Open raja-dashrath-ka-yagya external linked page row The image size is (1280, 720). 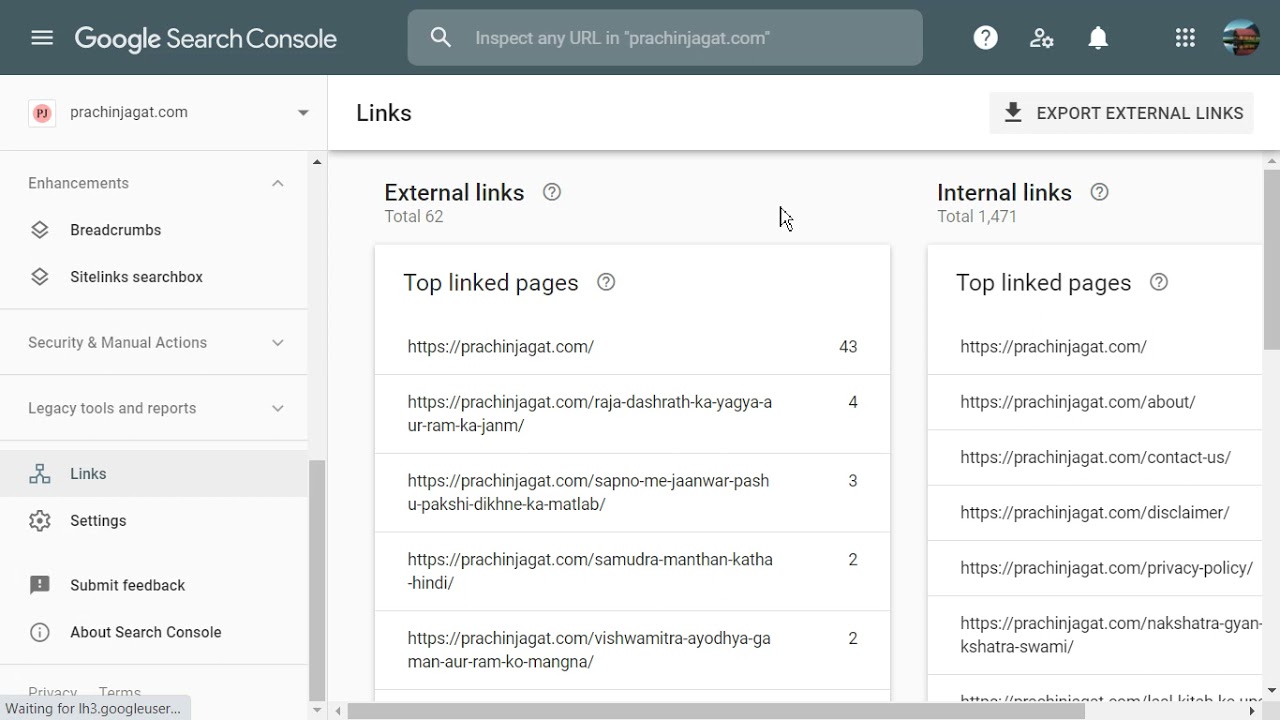tap(632, 414)
